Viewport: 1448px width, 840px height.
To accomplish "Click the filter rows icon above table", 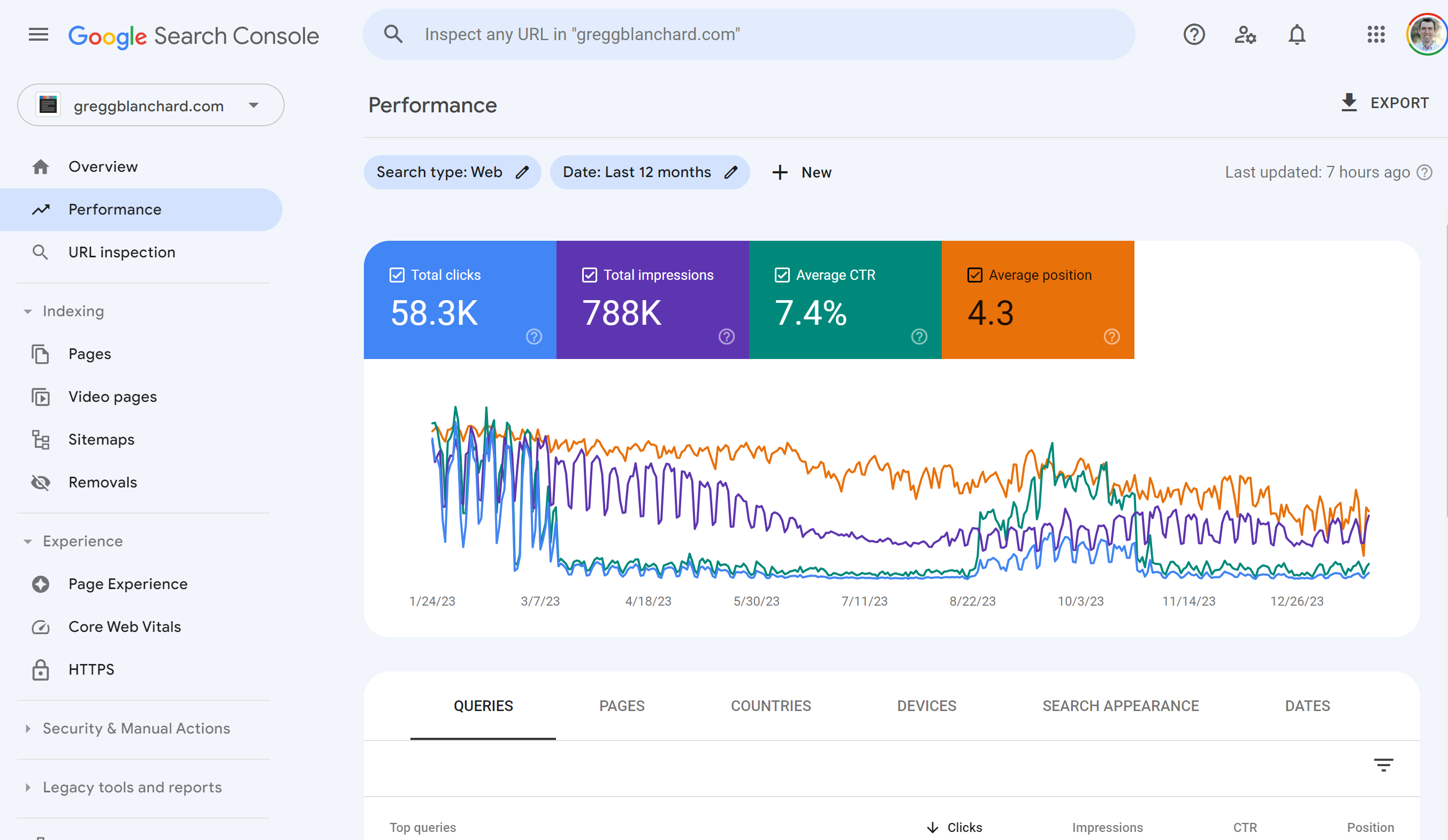I will point(1383,765).
